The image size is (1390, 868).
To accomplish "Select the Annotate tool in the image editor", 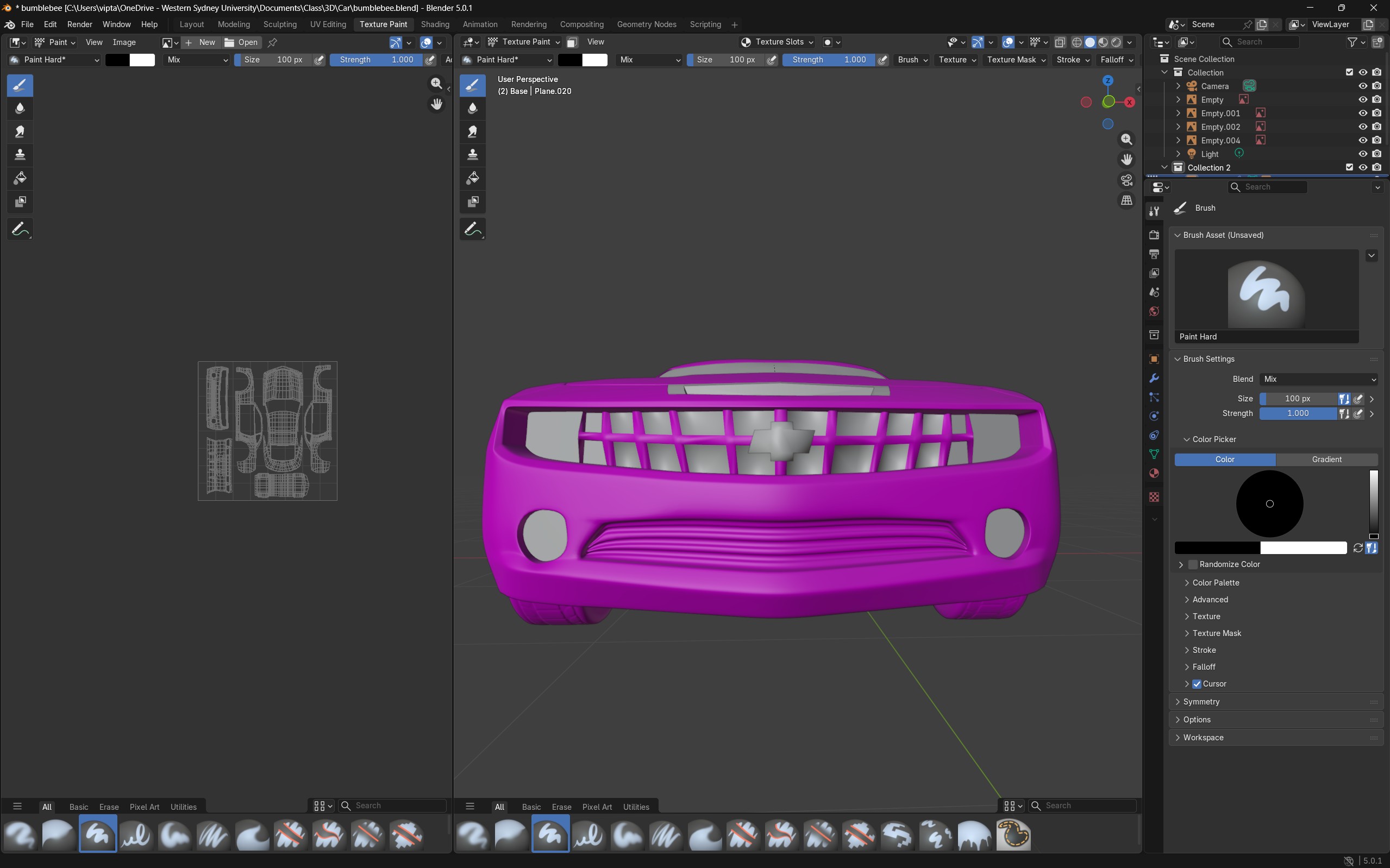I will coord(20,229).
